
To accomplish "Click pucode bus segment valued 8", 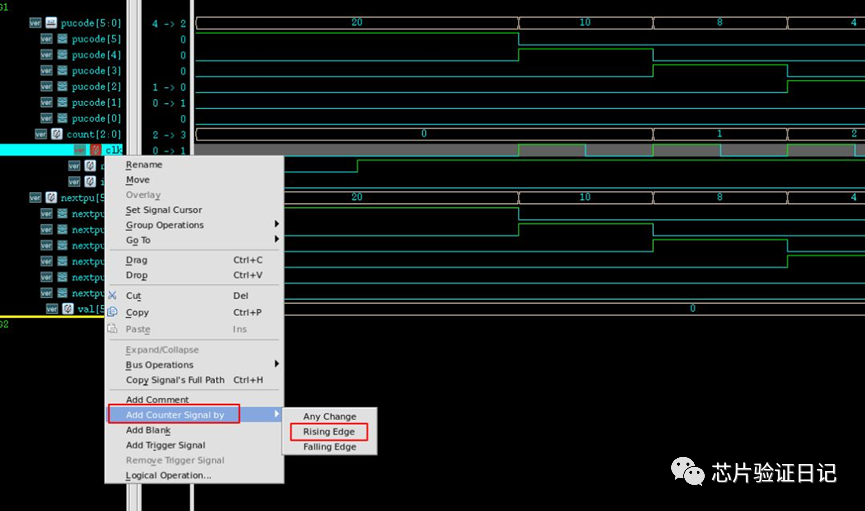I will (720, 23).
